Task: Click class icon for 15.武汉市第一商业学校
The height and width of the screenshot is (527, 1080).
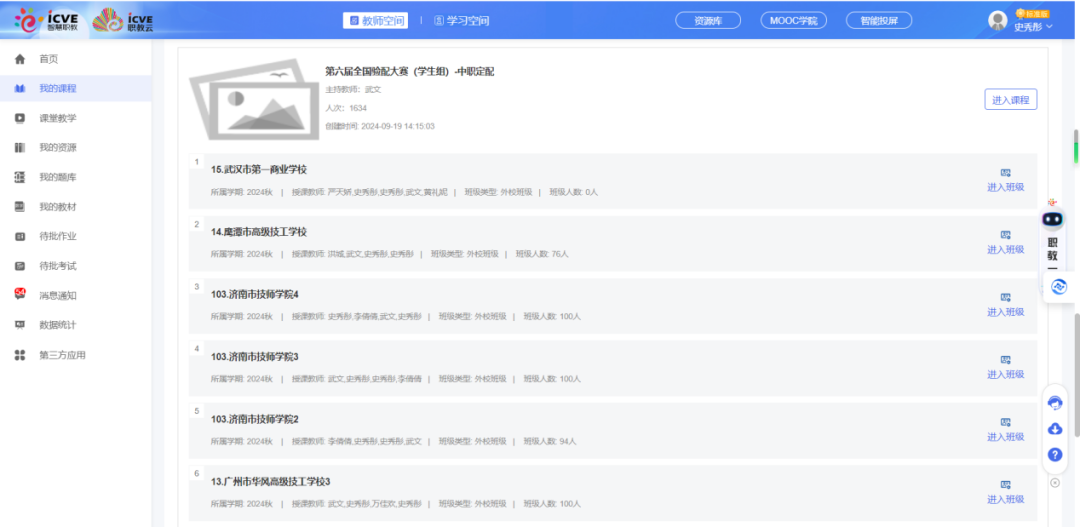Action: [x=1006, y=173]
